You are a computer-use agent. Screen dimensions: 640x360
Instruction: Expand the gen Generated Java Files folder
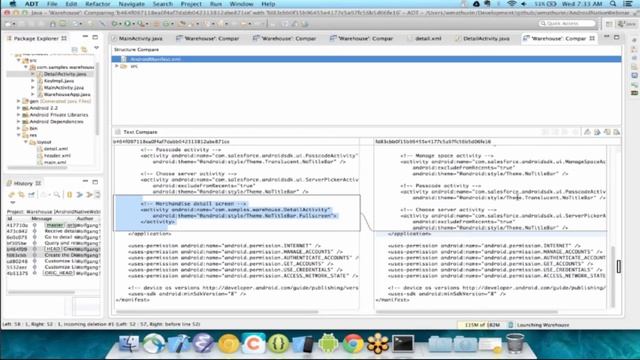[x=19, y=101]
